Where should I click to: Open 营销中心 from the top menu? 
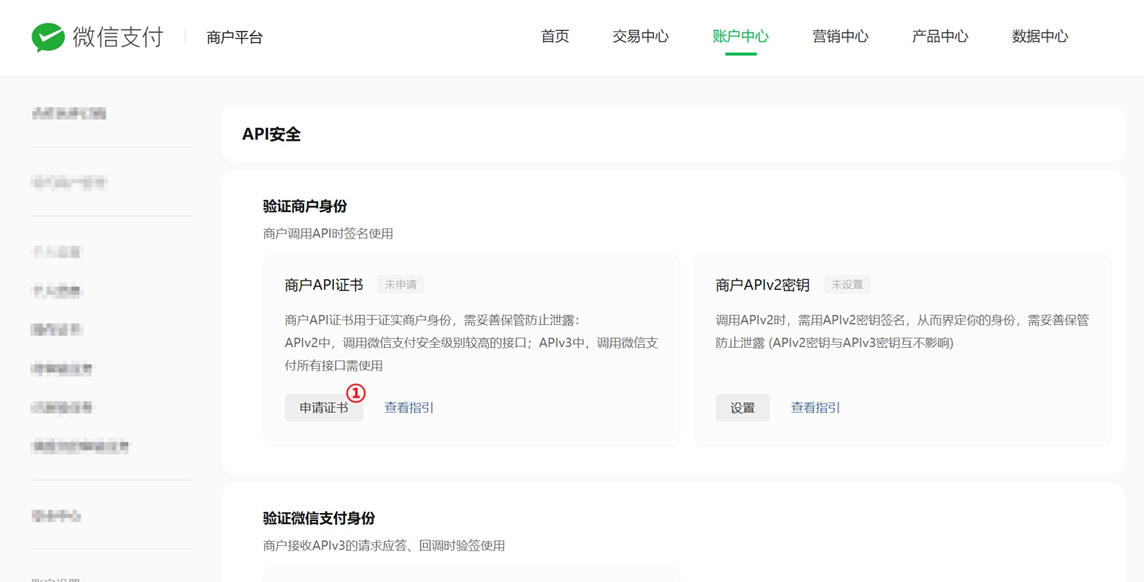pos(840,36)
